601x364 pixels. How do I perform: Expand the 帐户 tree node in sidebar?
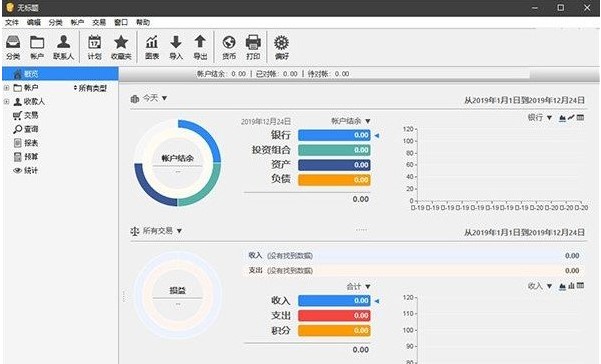(7, 88)
